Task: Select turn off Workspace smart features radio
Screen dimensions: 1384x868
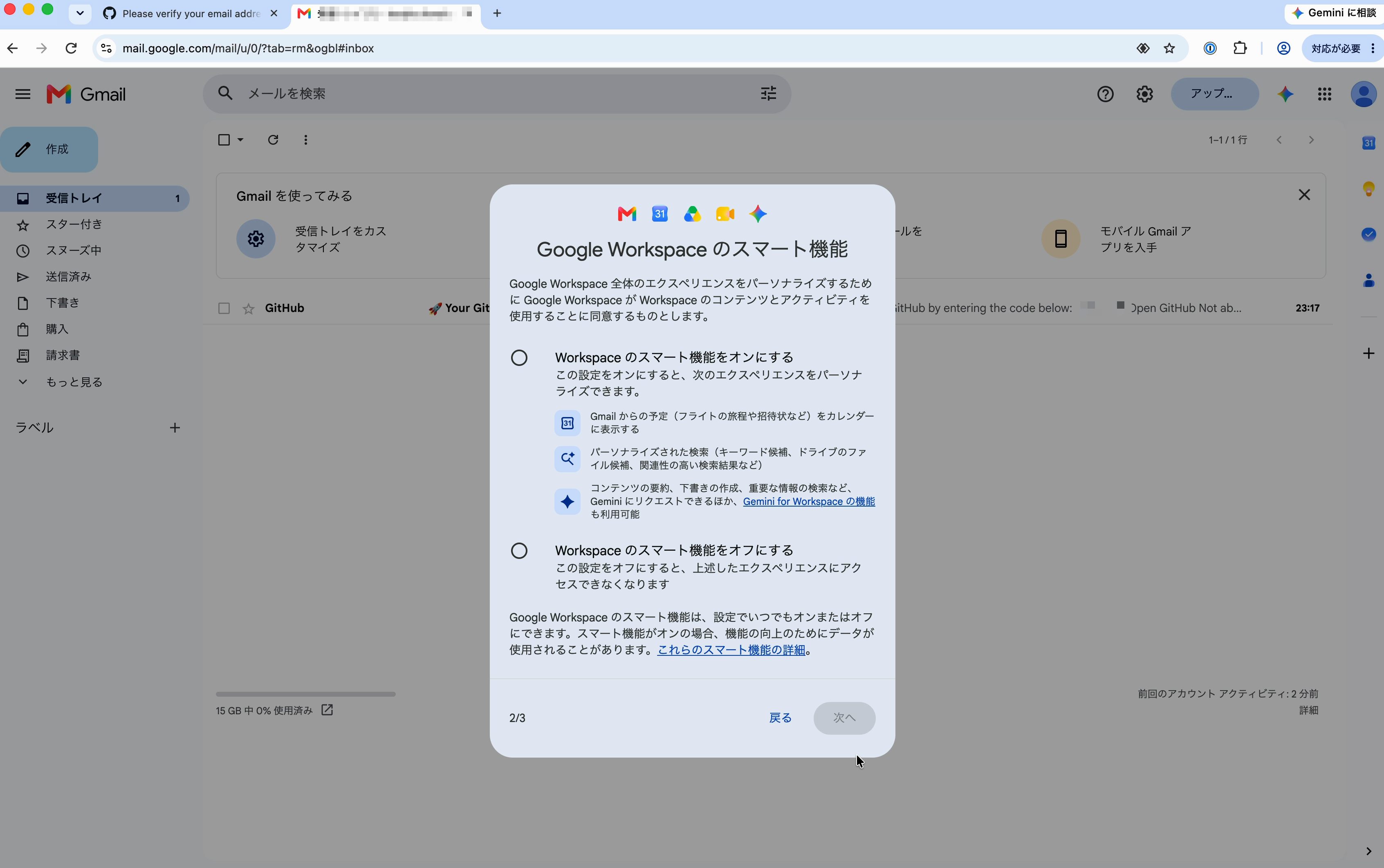Action: [519, 551]
